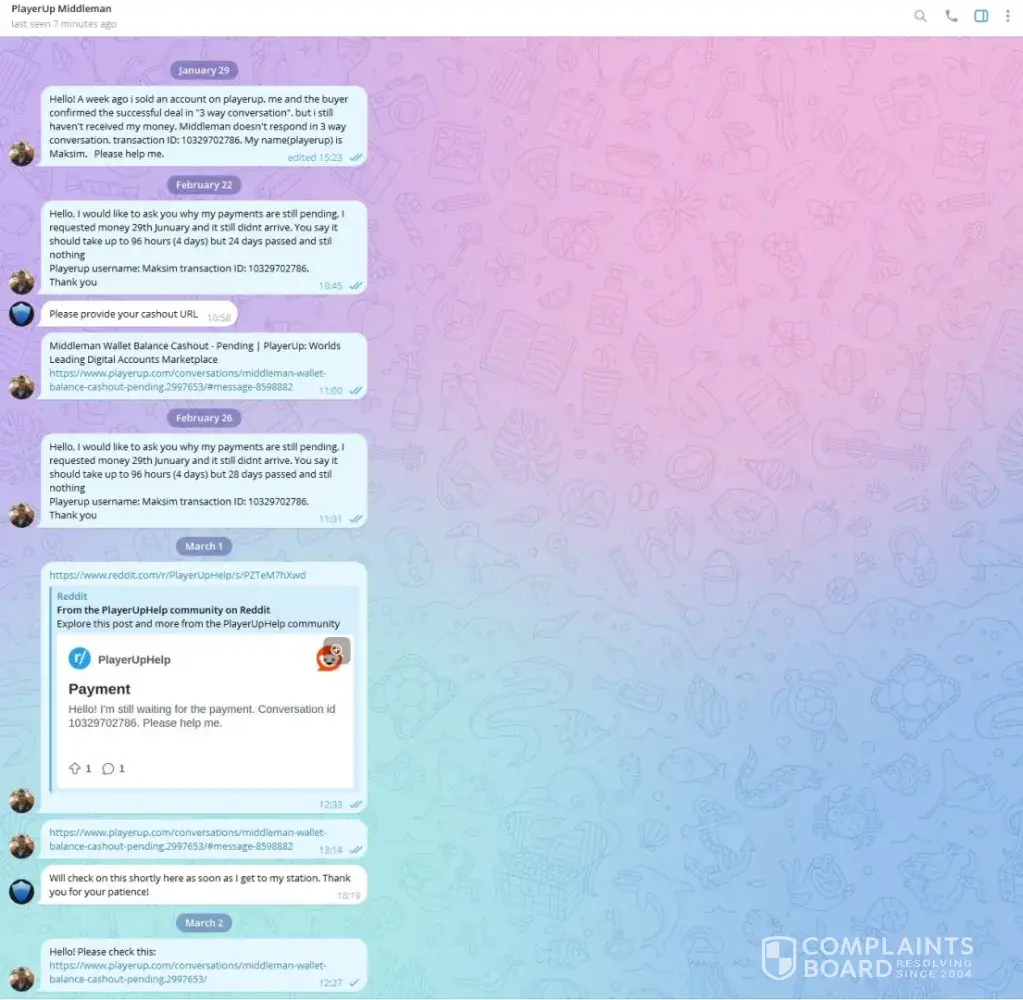Viewport: 1023px width, 1000px height.
Task: Click the 'Reddit' source label in preview
Action: 72,596
